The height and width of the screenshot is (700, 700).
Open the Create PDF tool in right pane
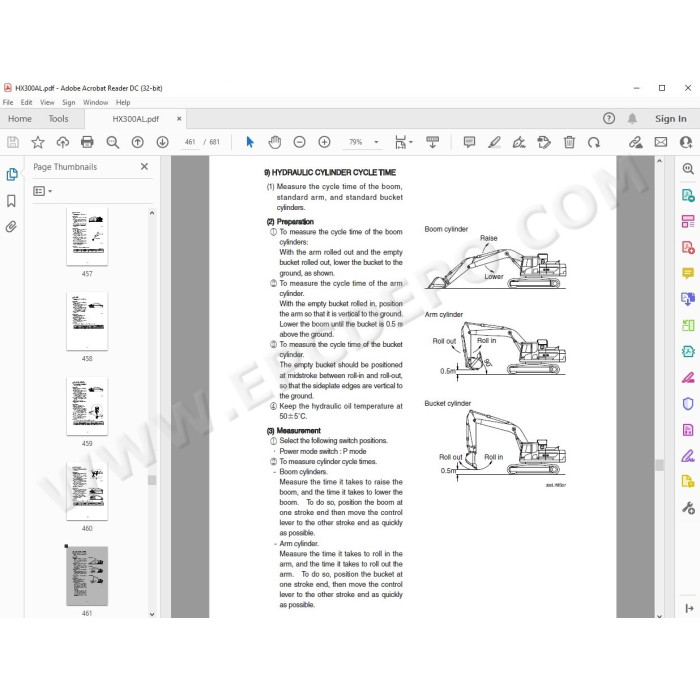(x=688, y=247)
